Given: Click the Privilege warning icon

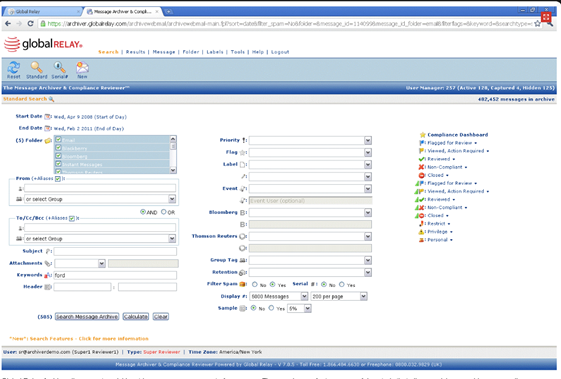Looking at the screenshot, I should [421, 232].
